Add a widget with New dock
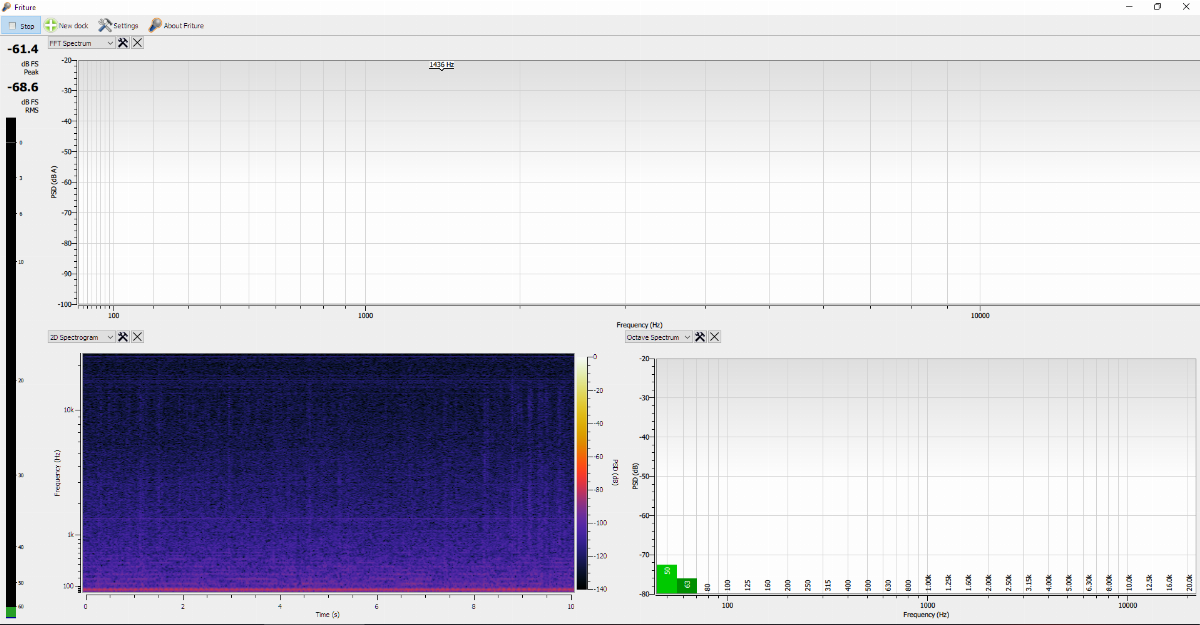The width and height of the screenshot is (1200, 625). point(66,25)
